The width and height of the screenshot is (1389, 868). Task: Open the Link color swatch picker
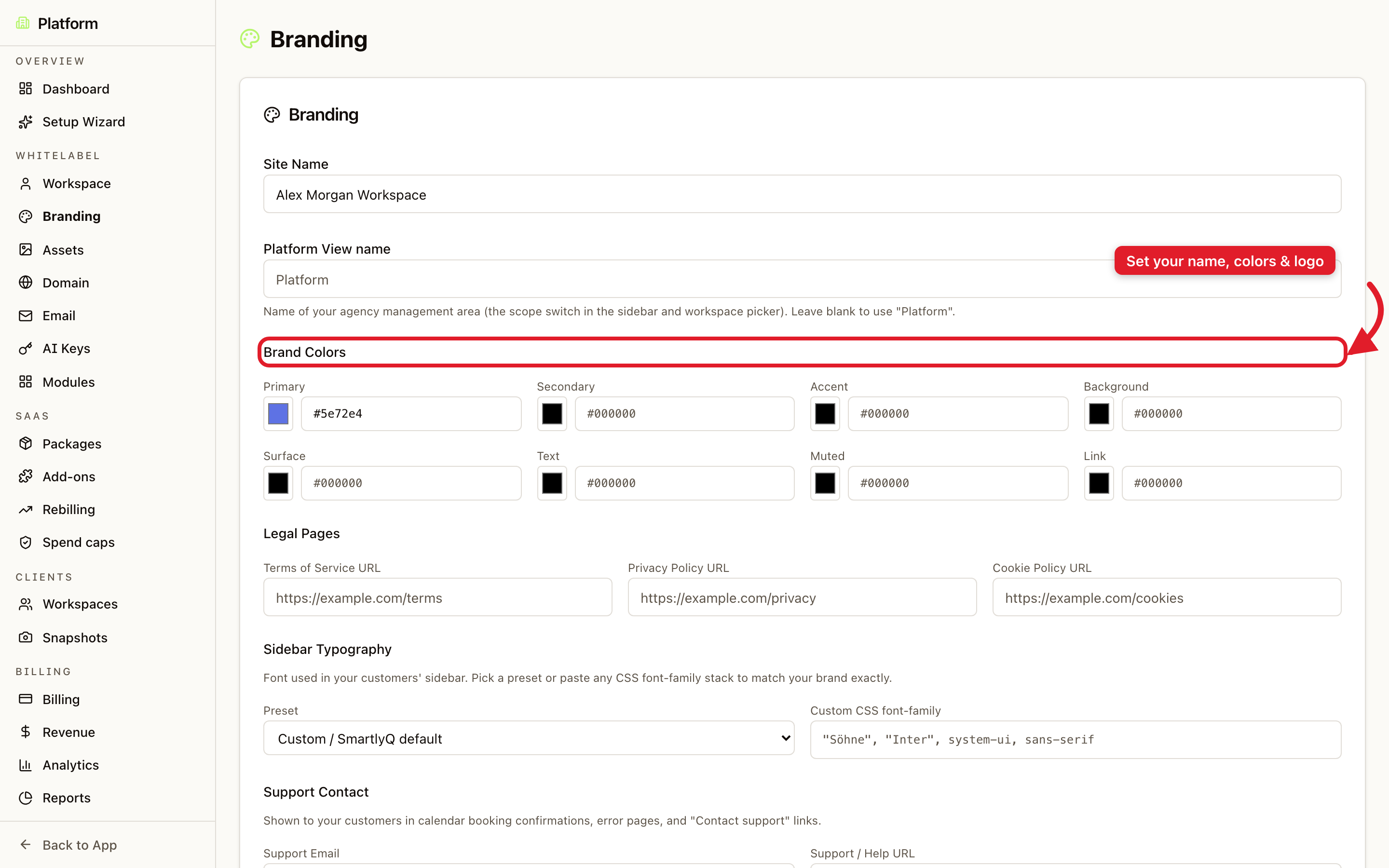tap(1099, 483)
